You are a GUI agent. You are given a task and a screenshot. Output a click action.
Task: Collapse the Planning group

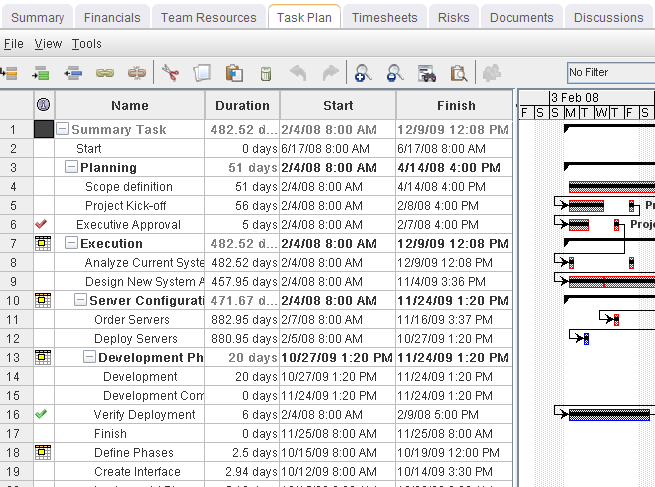71,167
